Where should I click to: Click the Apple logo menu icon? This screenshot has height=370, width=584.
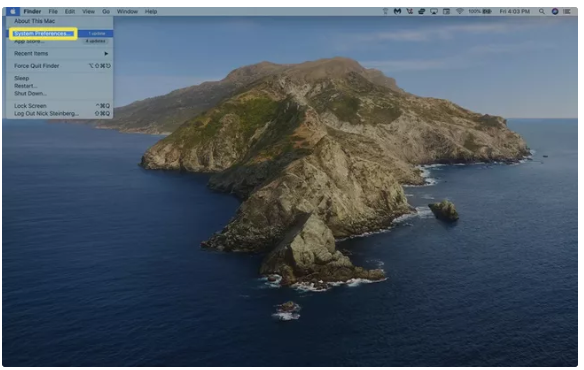[13, 12]
